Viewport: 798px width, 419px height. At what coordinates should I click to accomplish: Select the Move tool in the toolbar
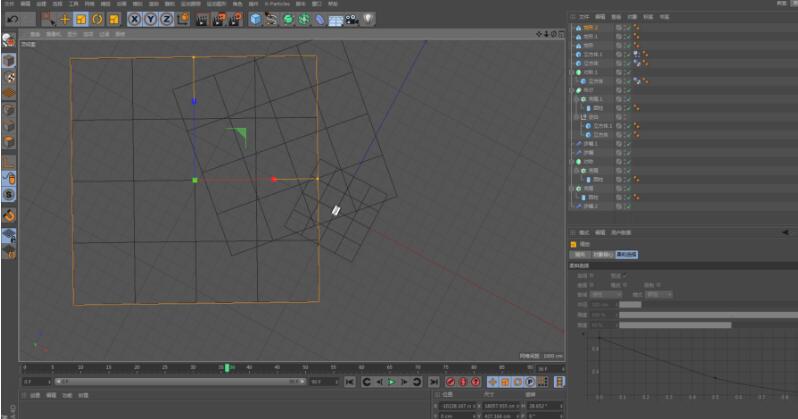pos(64,18)
